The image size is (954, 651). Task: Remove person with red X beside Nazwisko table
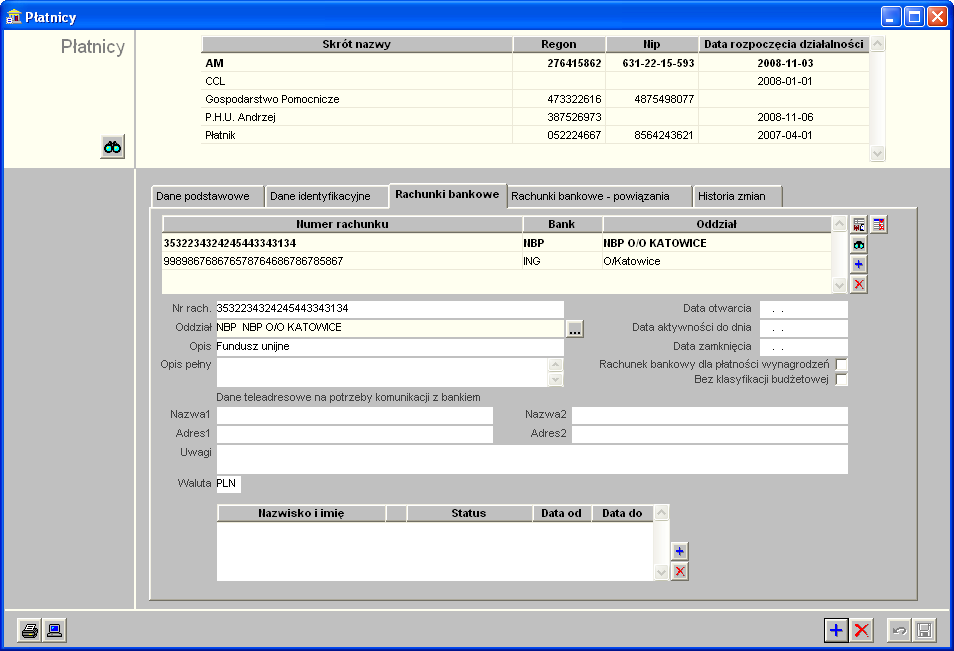click(680, 571)
